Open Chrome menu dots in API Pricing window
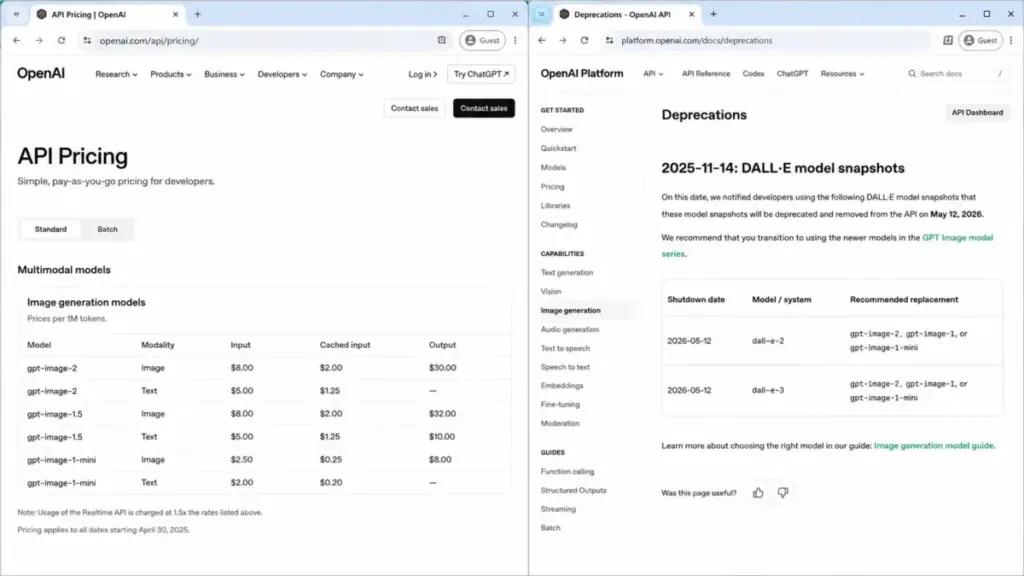 (515, 40)
